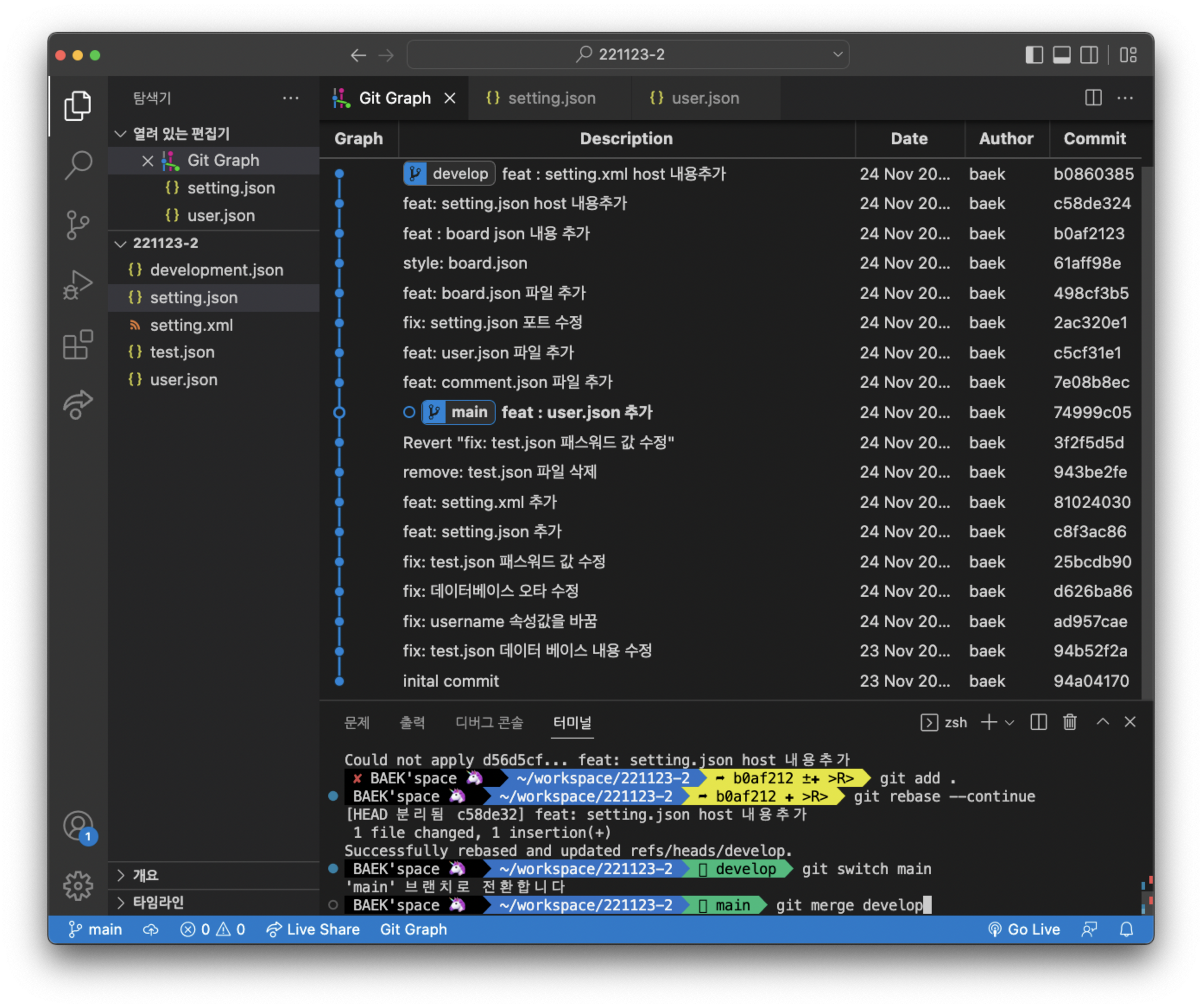Open Run and Debug view
This screenshot has width=1202, height=1008.
point(78,285)
